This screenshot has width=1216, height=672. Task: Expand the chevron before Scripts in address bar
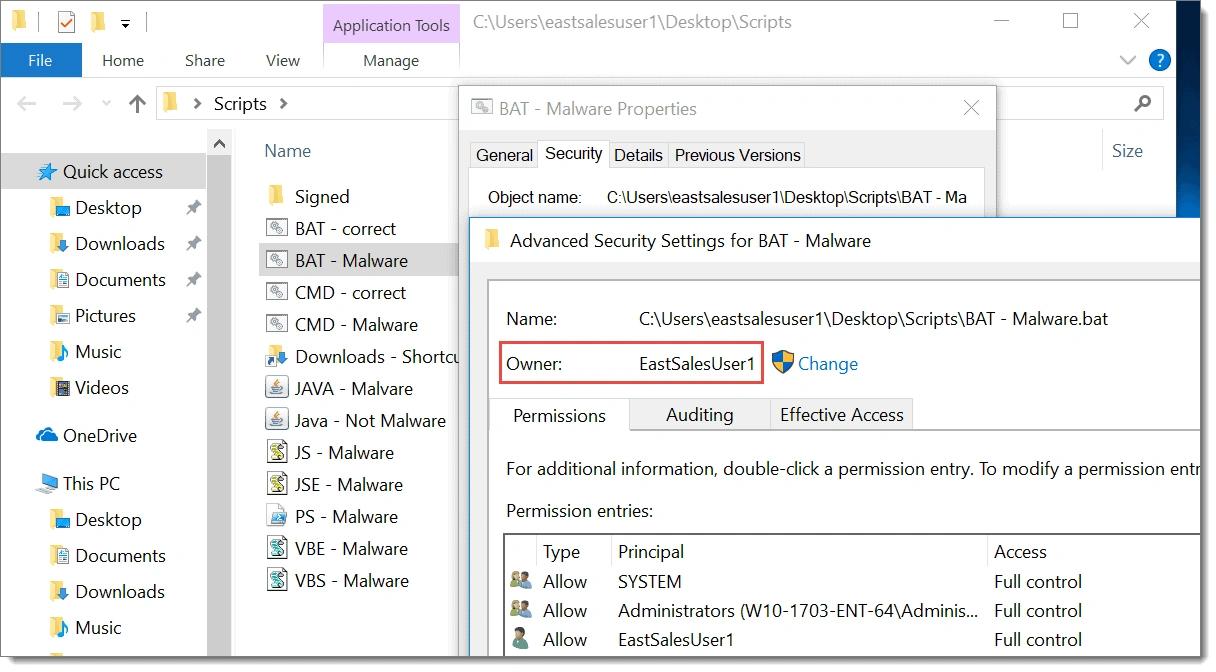coord(195,103)
